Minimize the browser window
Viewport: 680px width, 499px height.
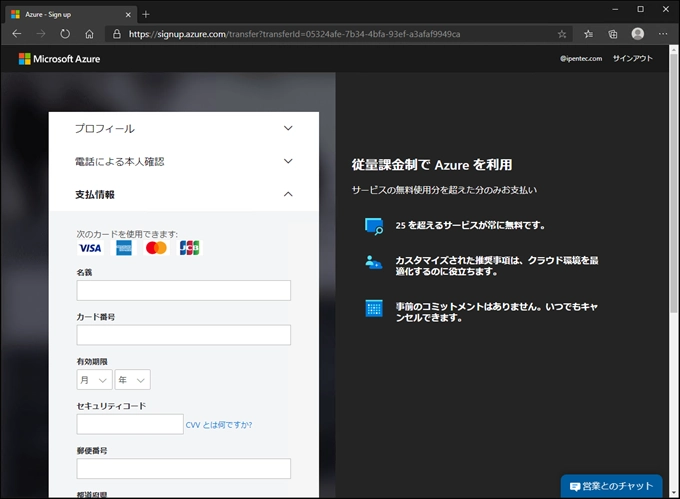615,9
